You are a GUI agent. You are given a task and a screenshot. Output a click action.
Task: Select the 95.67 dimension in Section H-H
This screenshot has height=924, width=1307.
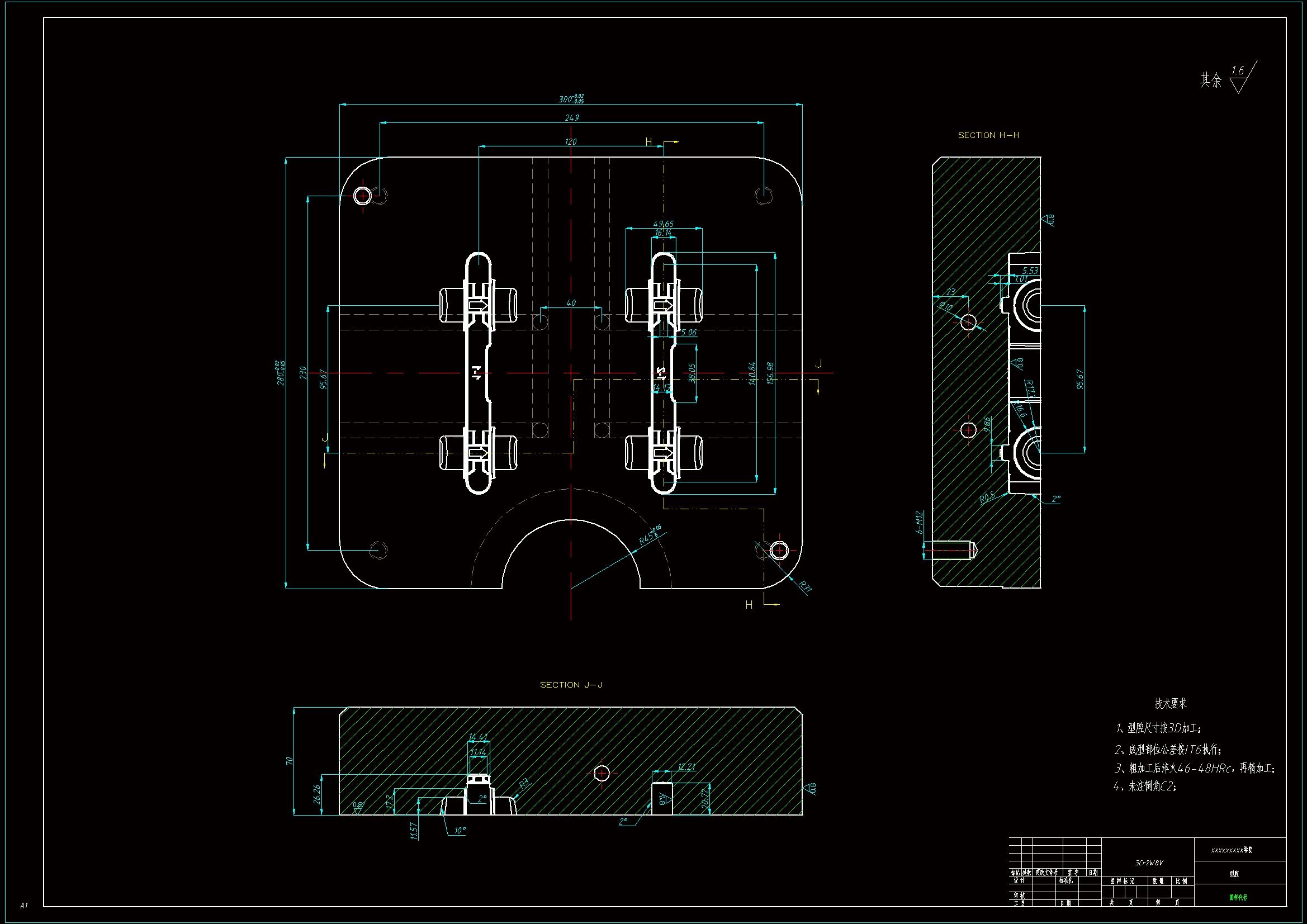(1080, 378)
